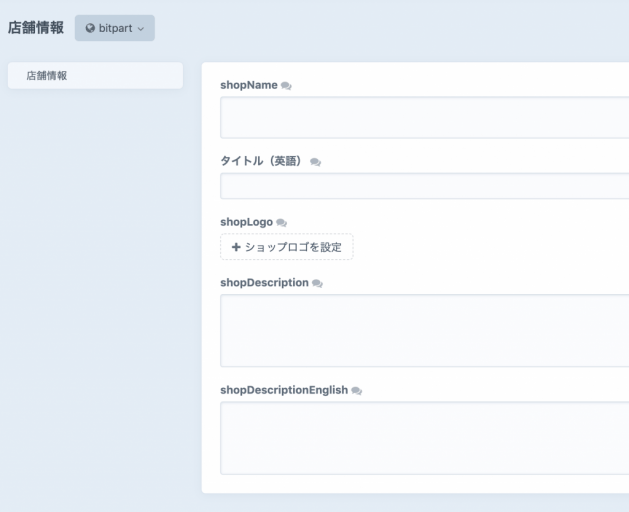
Task: Click the comment icon next to タイトル（英語）
Action: [x=315, y=161]
